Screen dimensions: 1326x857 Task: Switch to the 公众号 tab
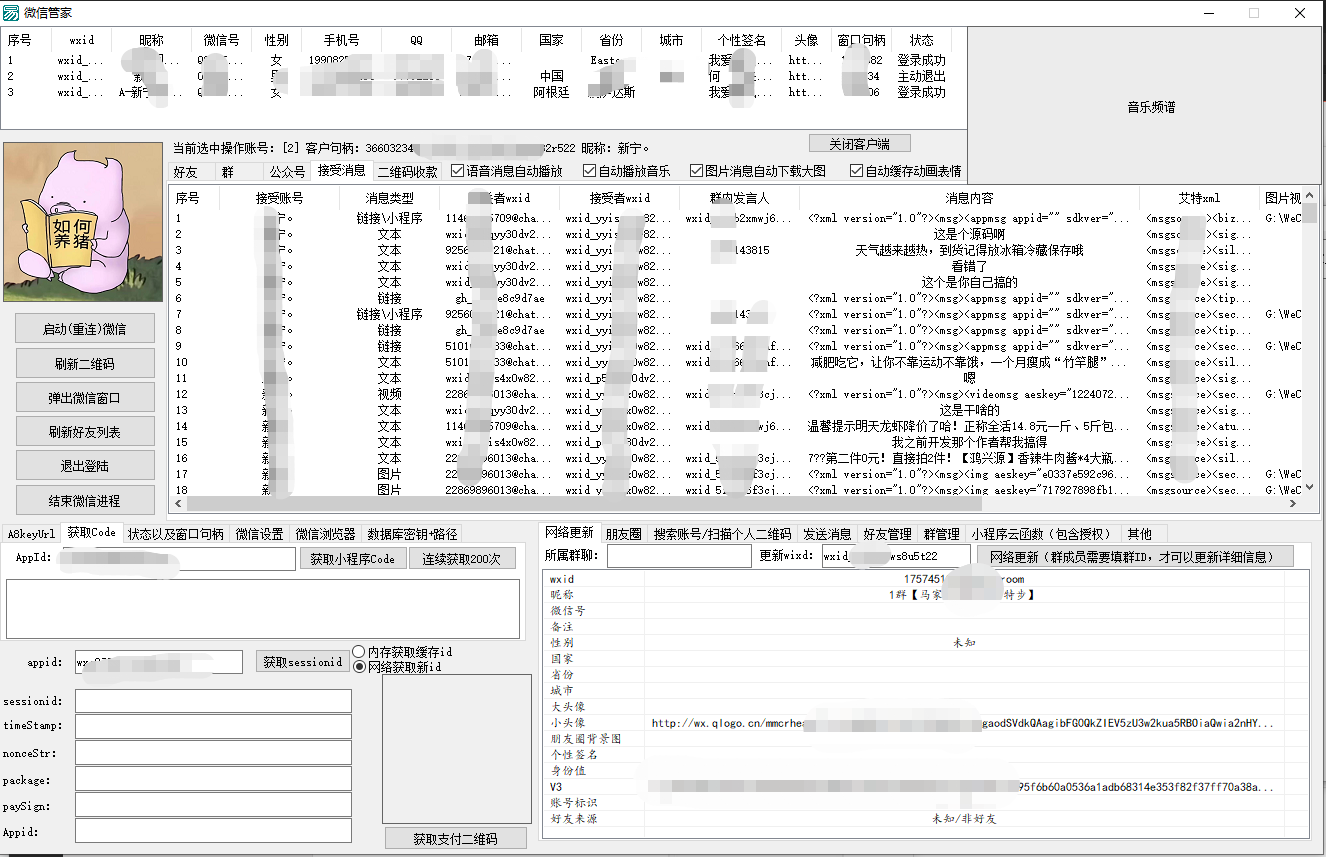pyautogui.click(x=287, y=172)
